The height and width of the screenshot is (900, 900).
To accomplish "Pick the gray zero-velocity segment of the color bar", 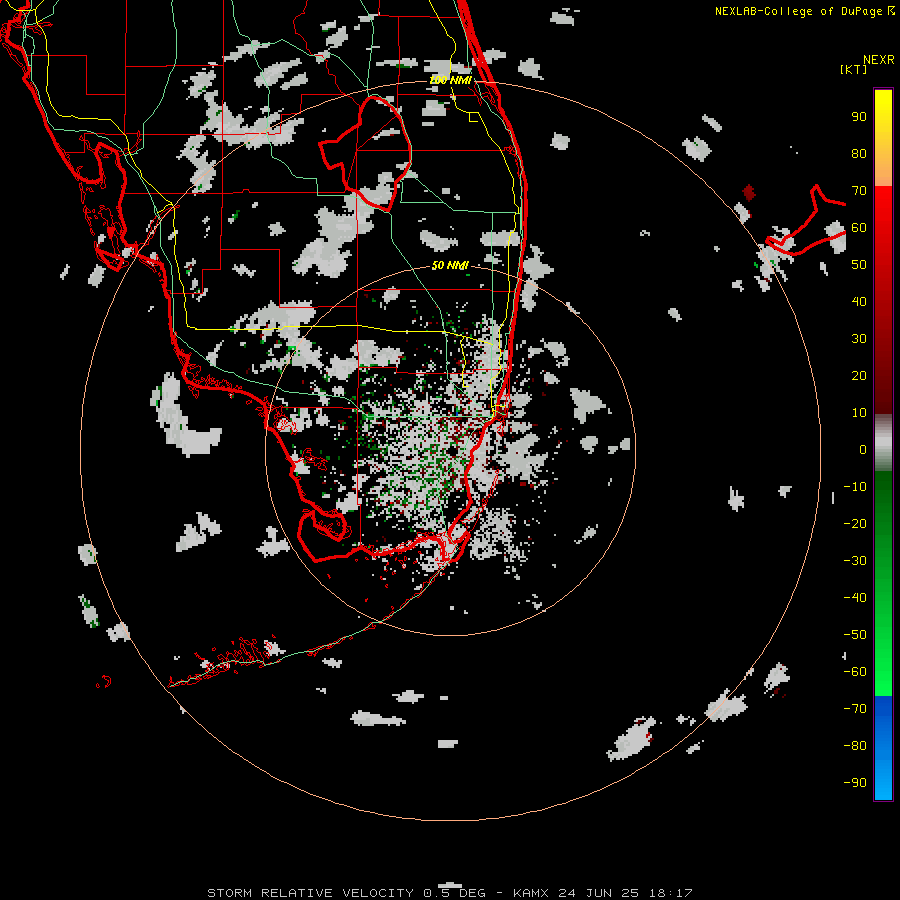I will [x=883, y=443].
